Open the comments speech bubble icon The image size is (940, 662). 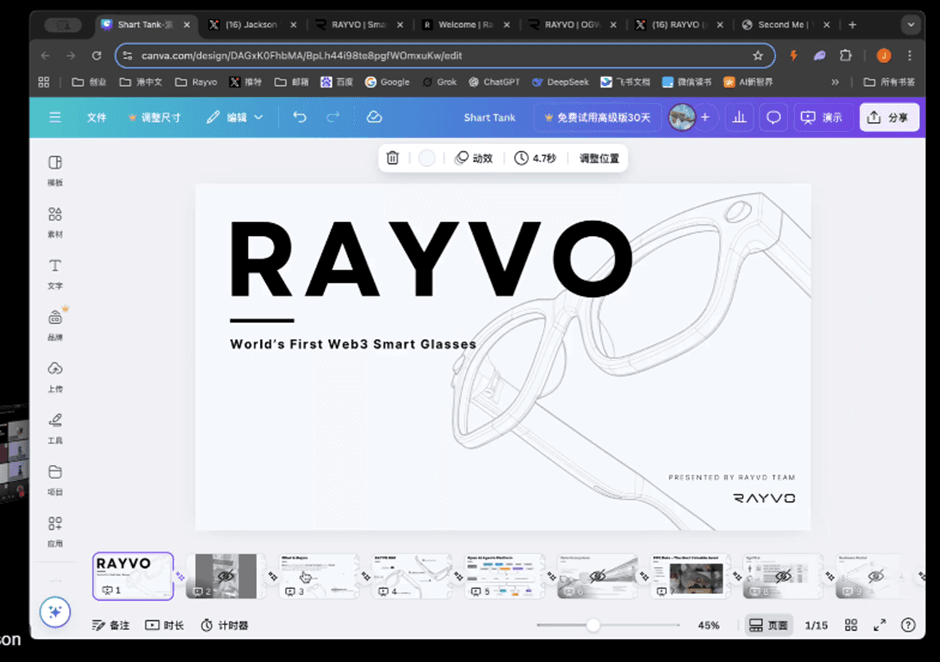pos(773,117)
